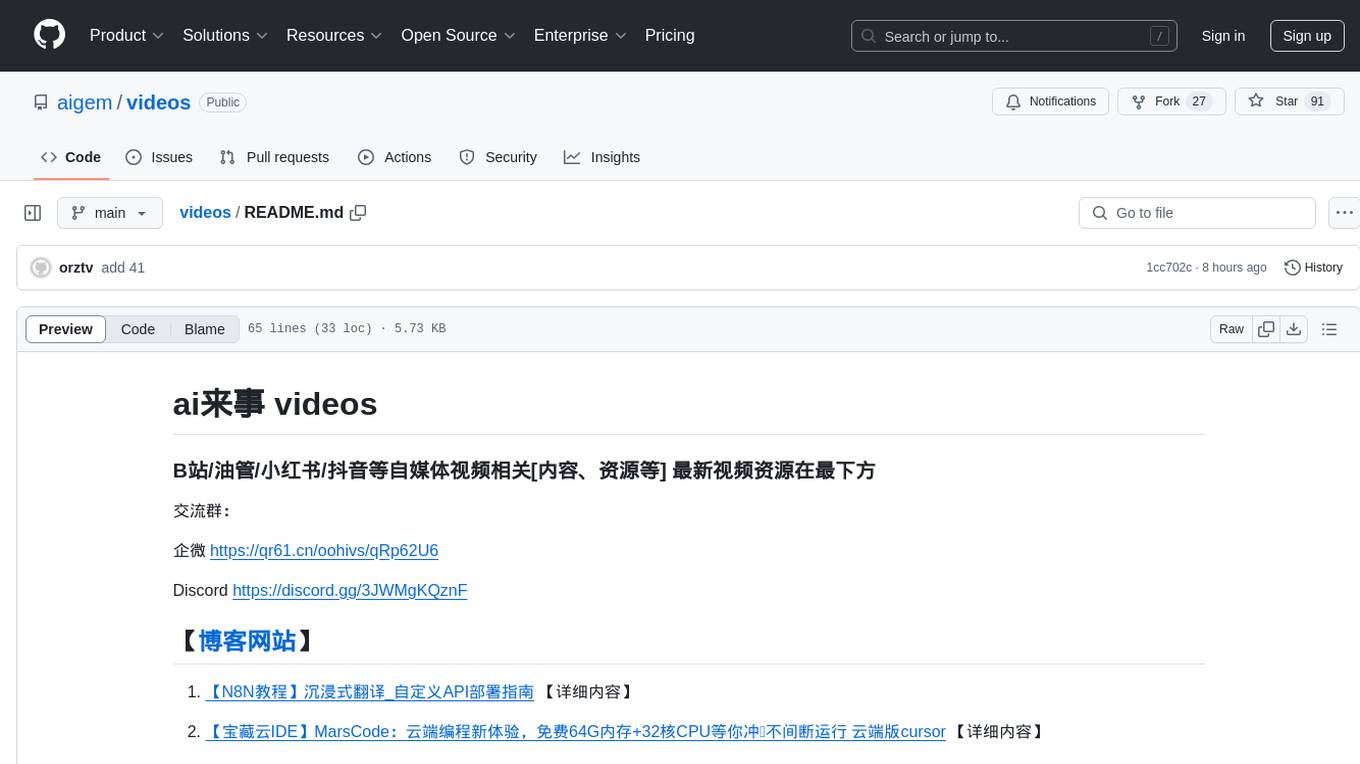Select the Blame view toggle

point(204,329)
